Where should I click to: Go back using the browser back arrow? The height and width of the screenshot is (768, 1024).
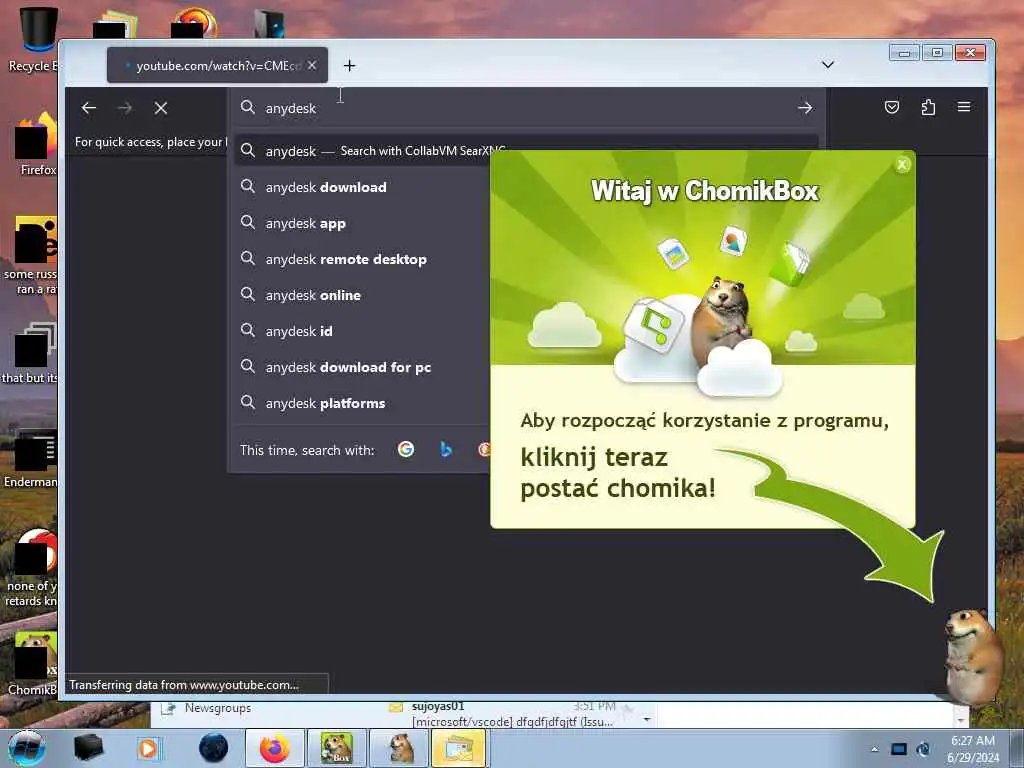pos(89,108)
